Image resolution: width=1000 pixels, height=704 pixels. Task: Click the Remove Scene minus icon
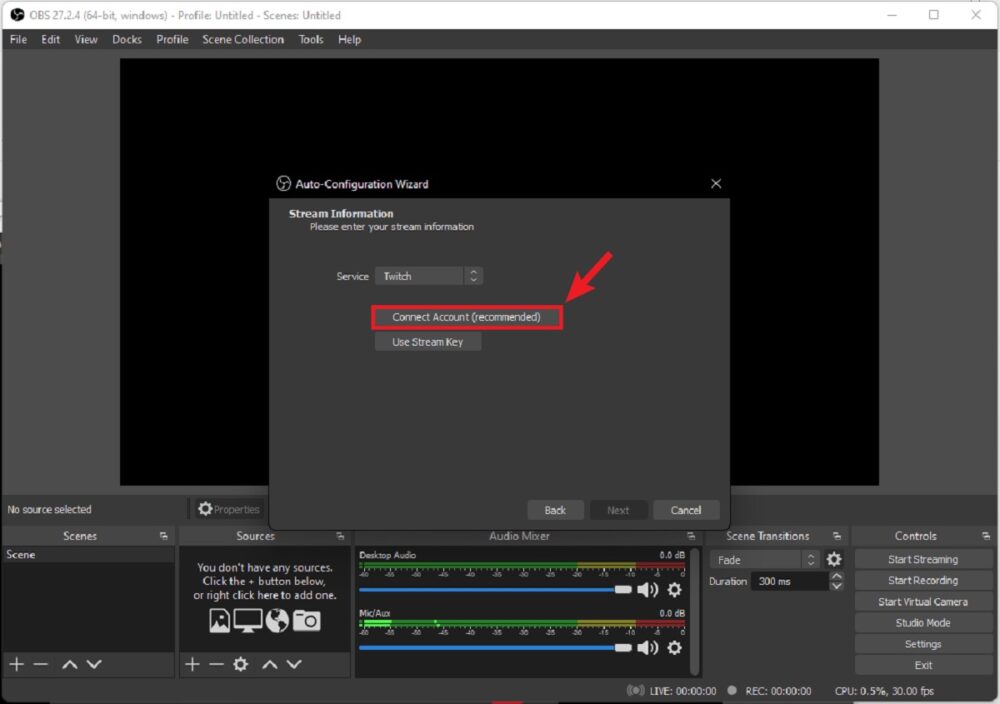pyautogui.click(x=40, y=664)
